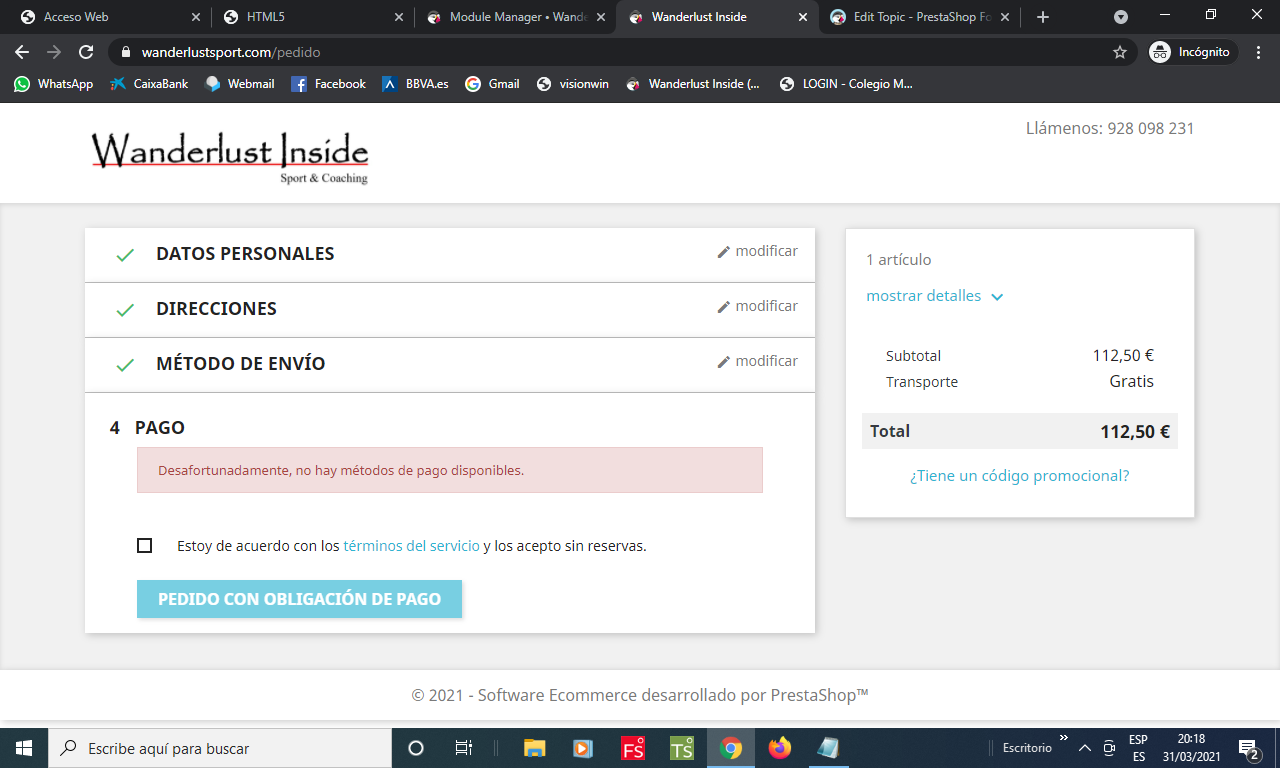Open File Explorer from the taskbar
This screenshot has width=1280, height=768.
535,748
